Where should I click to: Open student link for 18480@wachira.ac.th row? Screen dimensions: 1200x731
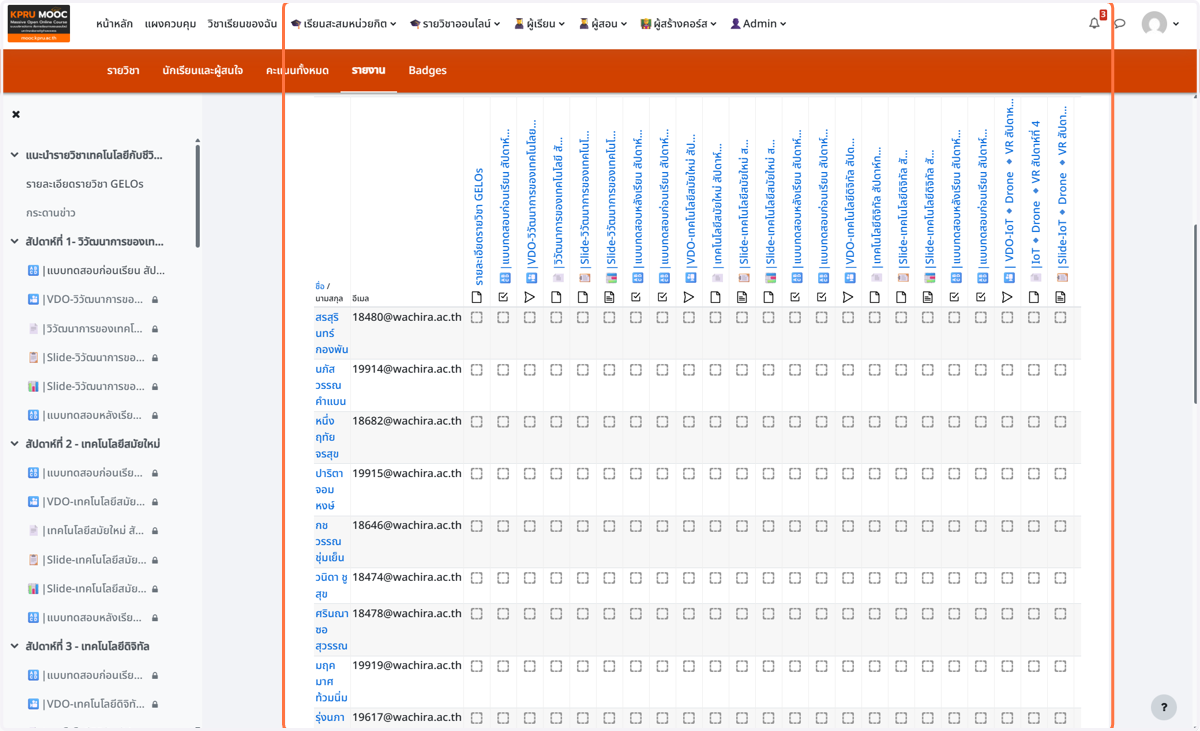click(x=331, y=333)
